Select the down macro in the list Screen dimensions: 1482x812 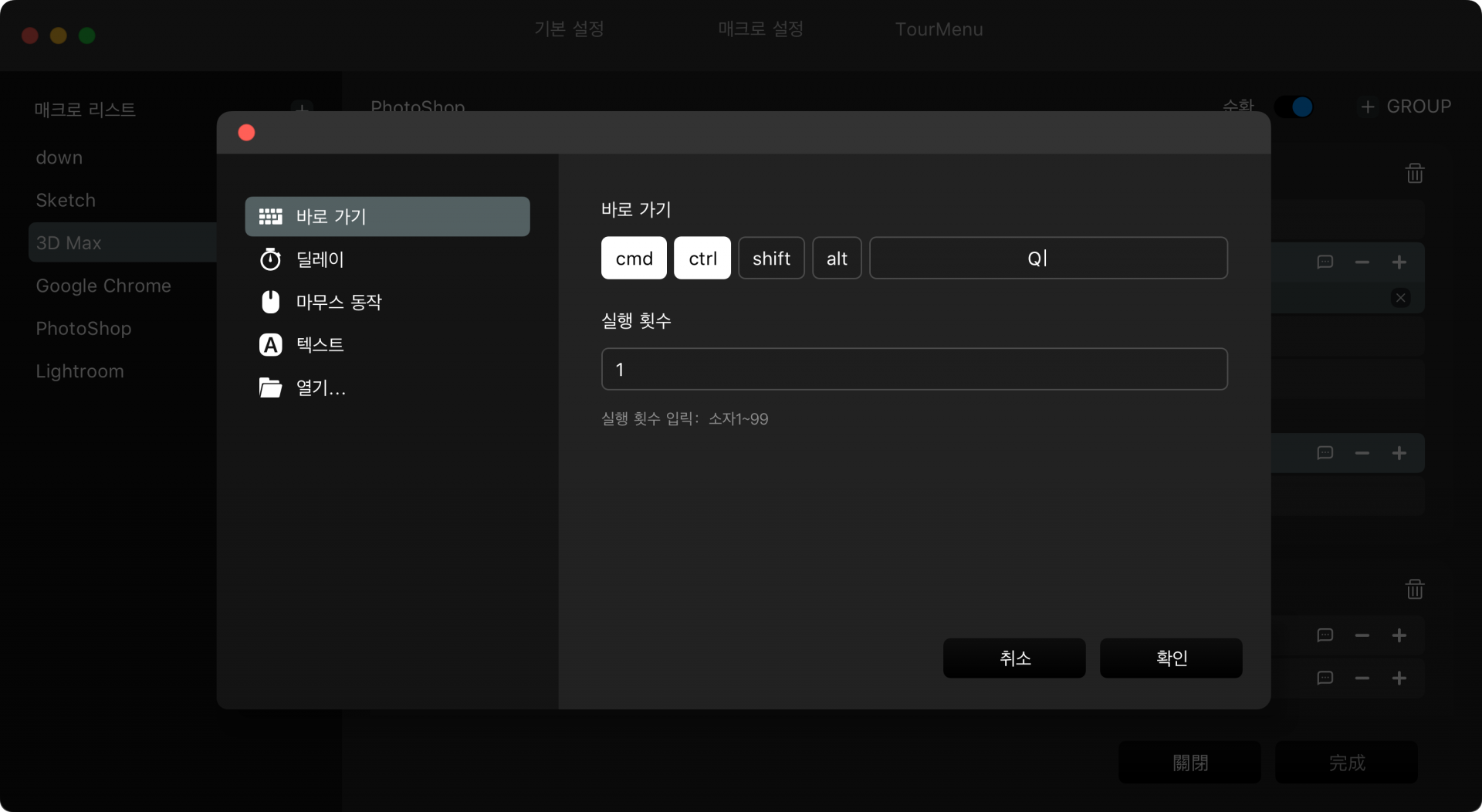59,157
